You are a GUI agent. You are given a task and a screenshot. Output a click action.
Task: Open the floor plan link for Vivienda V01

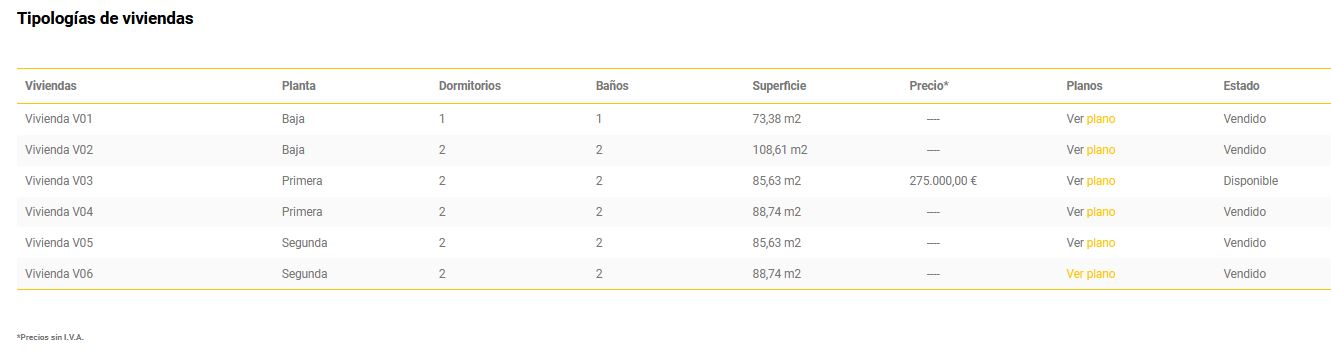pos(1090,119)
